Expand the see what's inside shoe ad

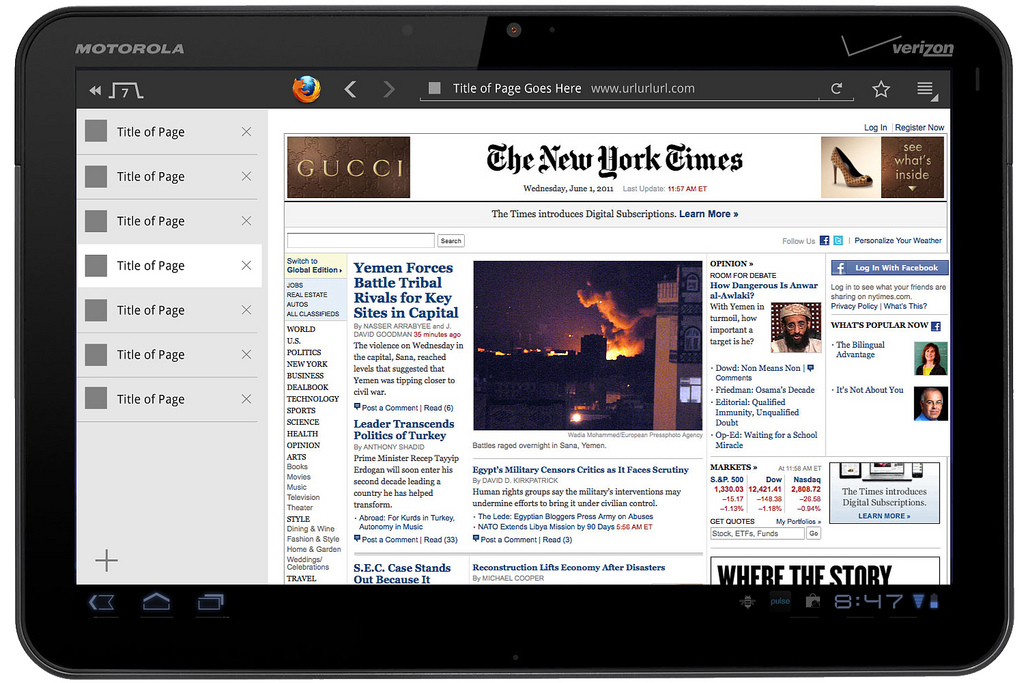click(x=882, y=167)
